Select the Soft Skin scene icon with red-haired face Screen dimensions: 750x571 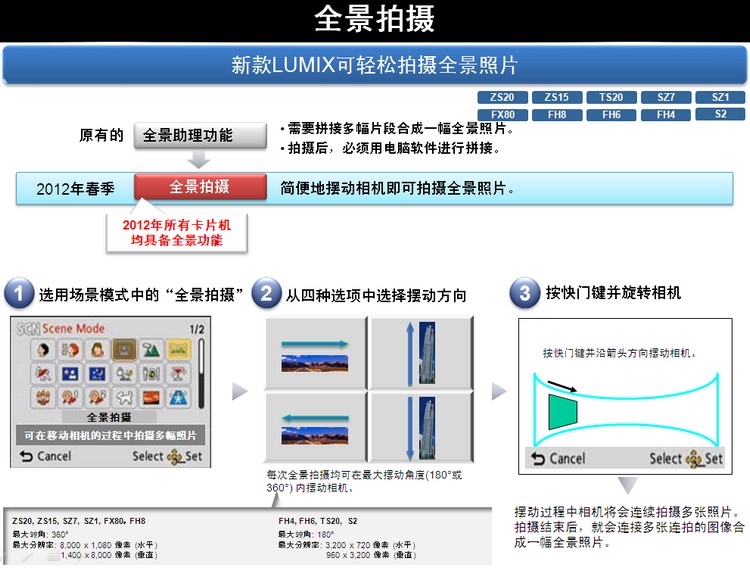click(70, 350)
